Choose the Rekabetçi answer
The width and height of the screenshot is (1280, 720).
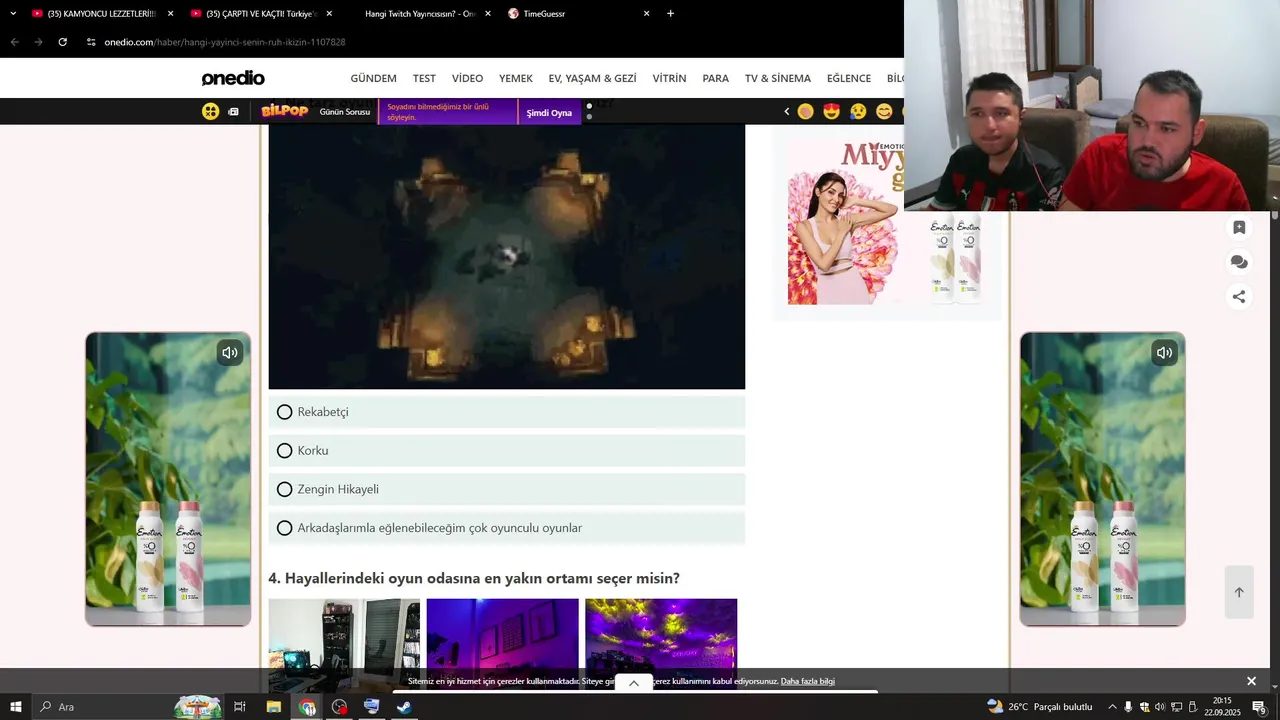point(506,412)
